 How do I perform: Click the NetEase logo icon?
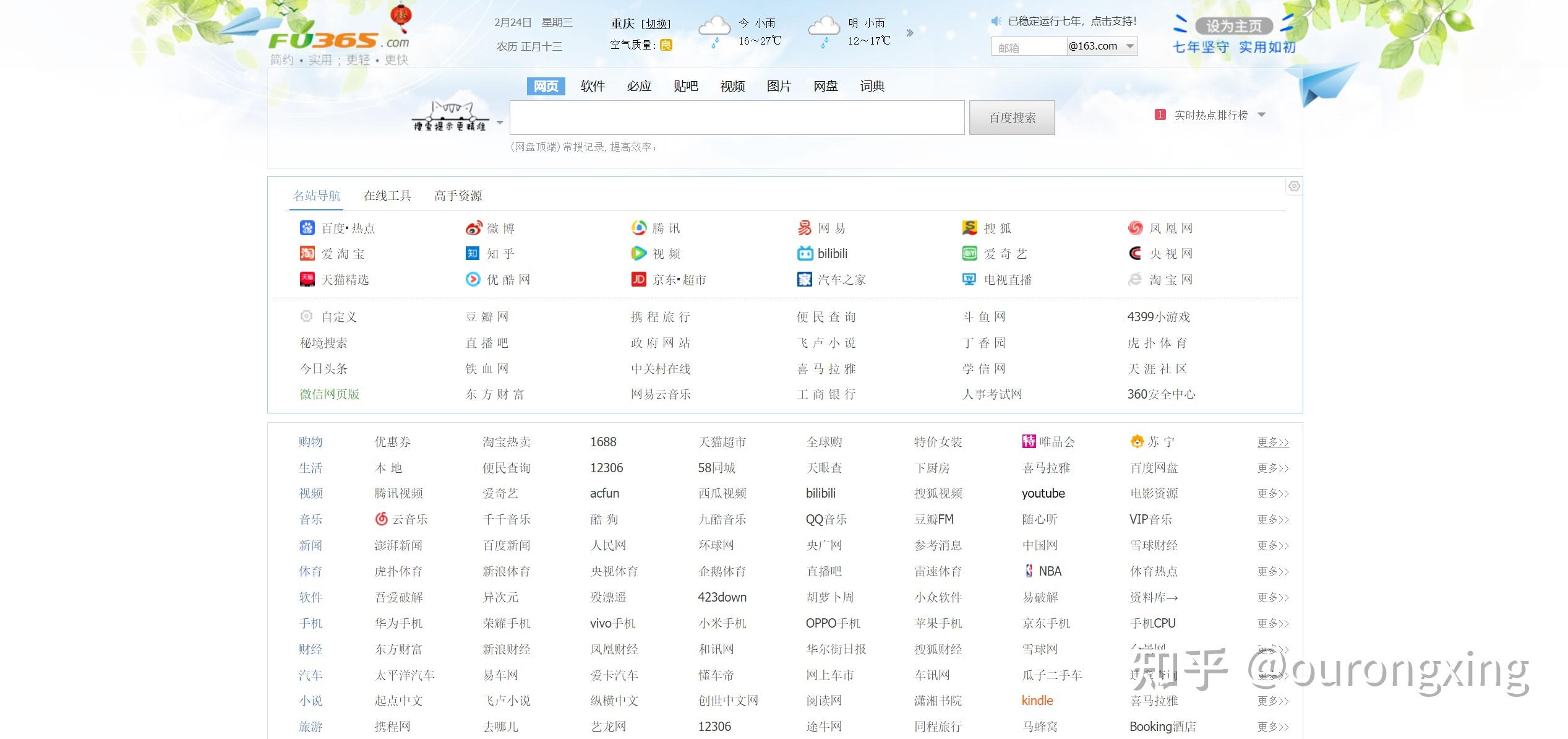(804, 228)
